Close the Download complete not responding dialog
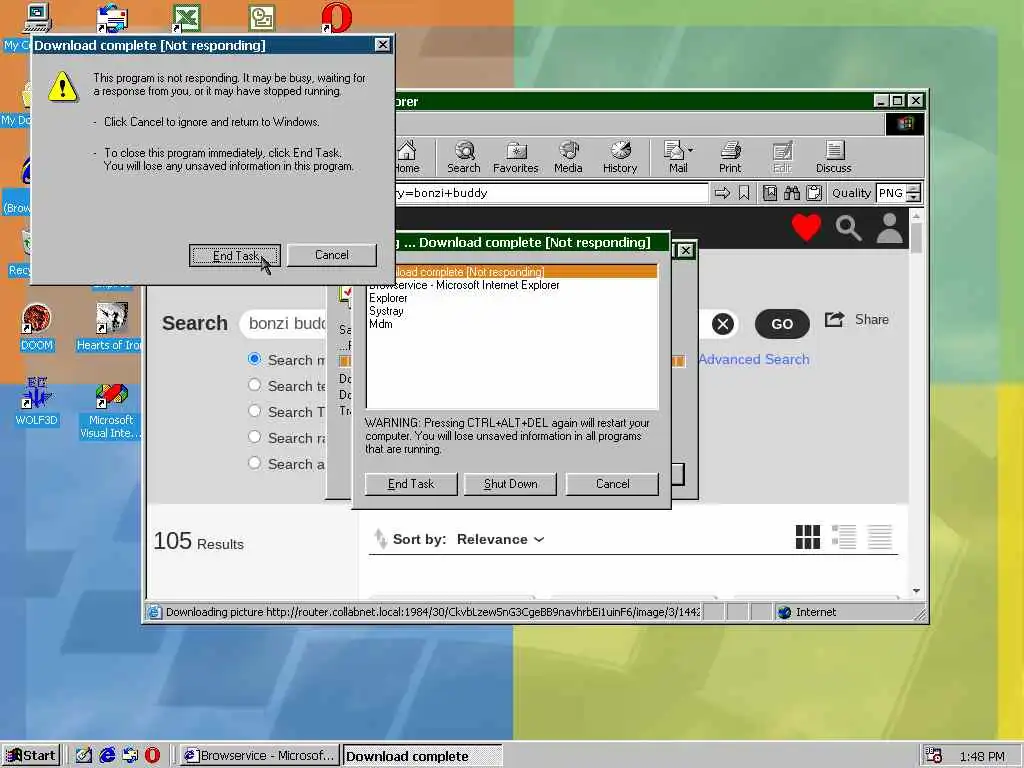1024x768 pixels. click(383, 45)
